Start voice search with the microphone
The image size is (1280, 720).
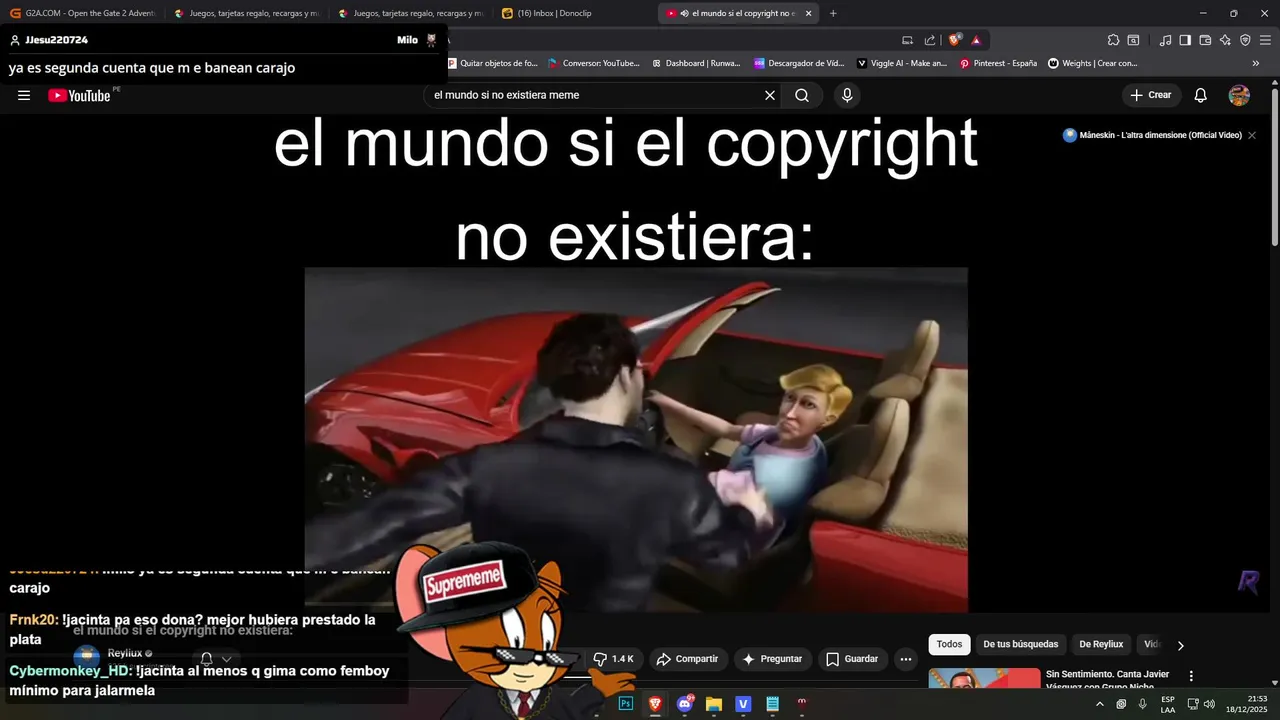(847, 95)
